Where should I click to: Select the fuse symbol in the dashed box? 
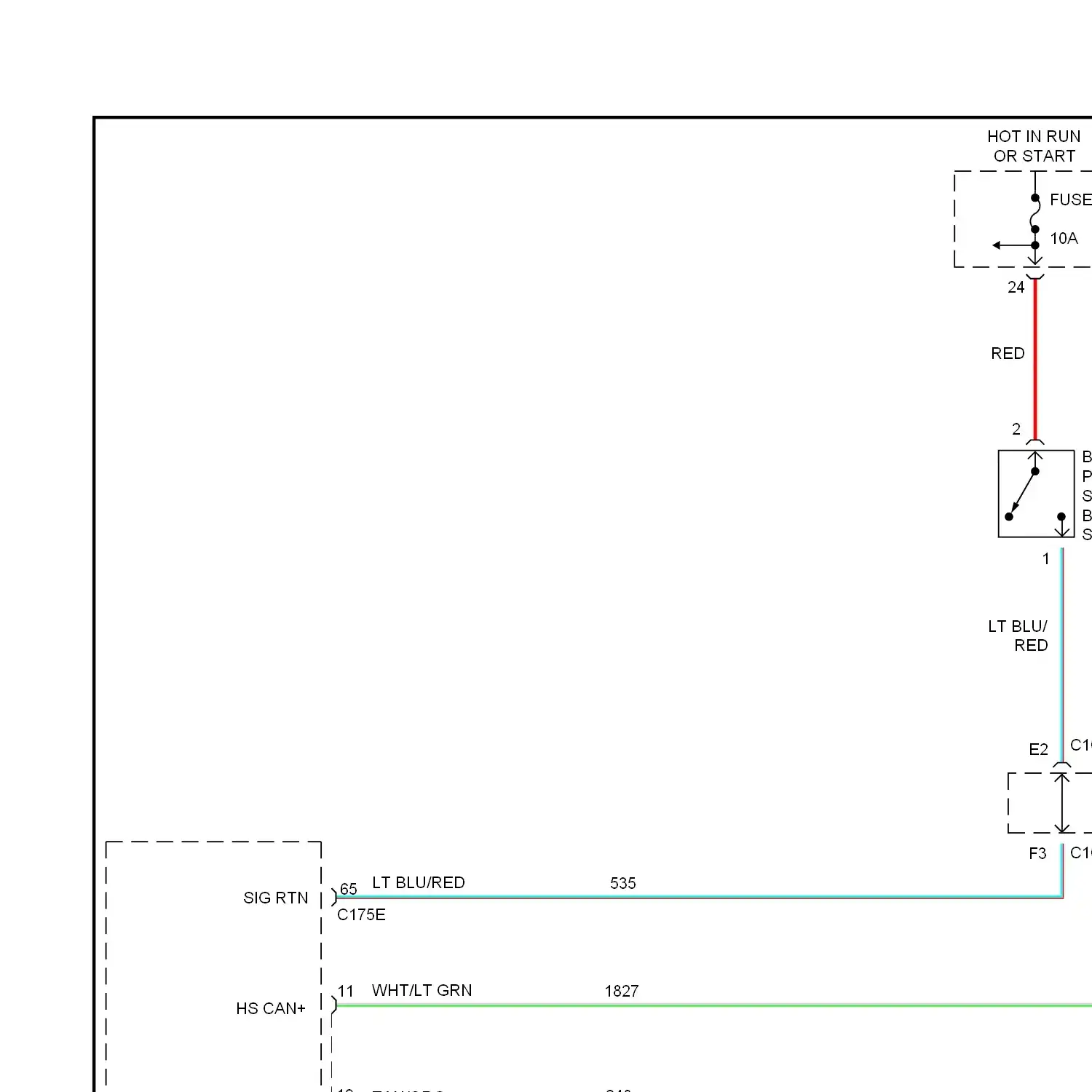pyautogui.click(x=1034, y=214)
